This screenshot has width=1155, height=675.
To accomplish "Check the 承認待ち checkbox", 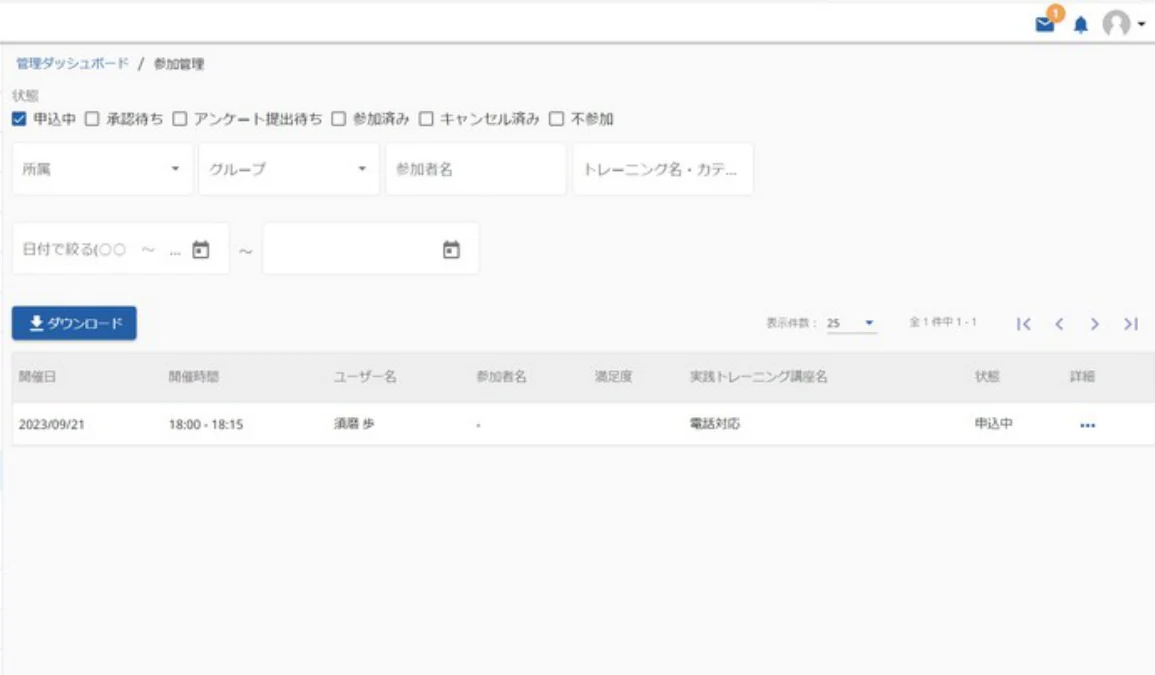I will (x=92, y=119).
